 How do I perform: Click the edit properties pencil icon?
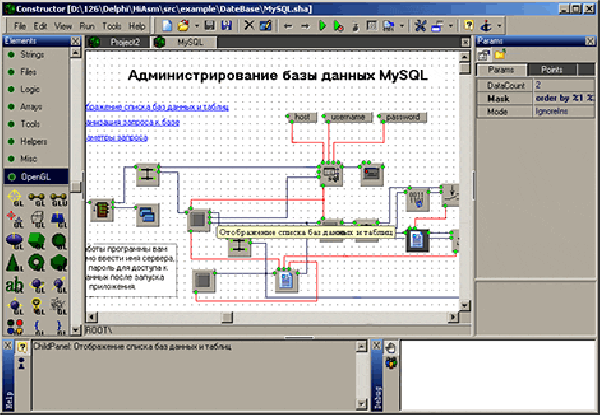point(265,26)
